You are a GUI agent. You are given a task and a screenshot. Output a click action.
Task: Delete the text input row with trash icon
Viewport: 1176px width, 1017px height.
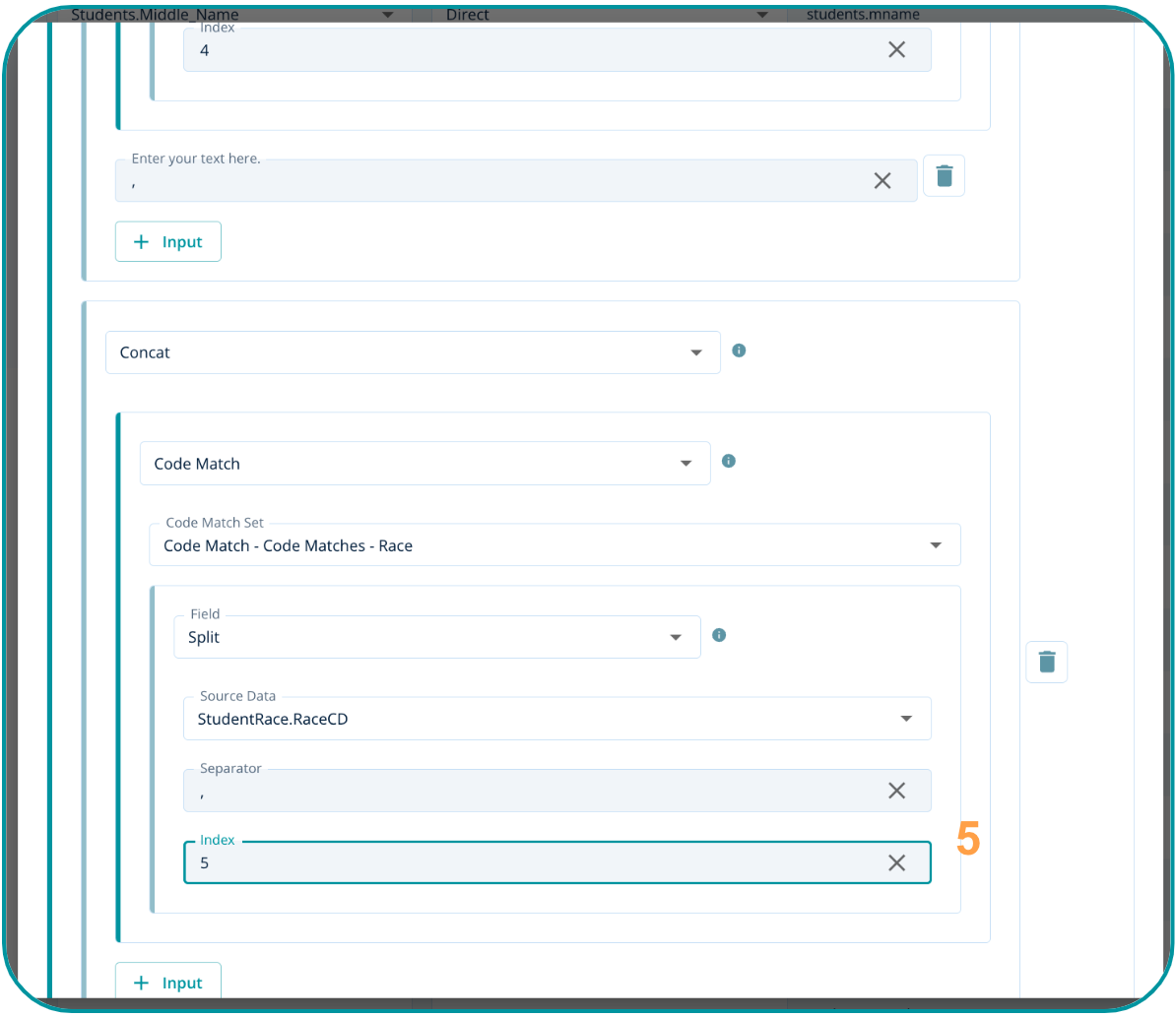pyautogui.click(x=944, y=176)
